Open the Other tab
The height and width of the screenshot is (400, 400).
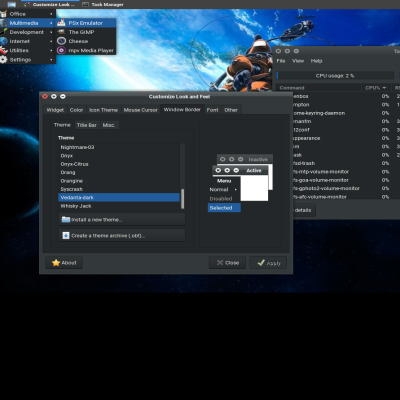231,110
